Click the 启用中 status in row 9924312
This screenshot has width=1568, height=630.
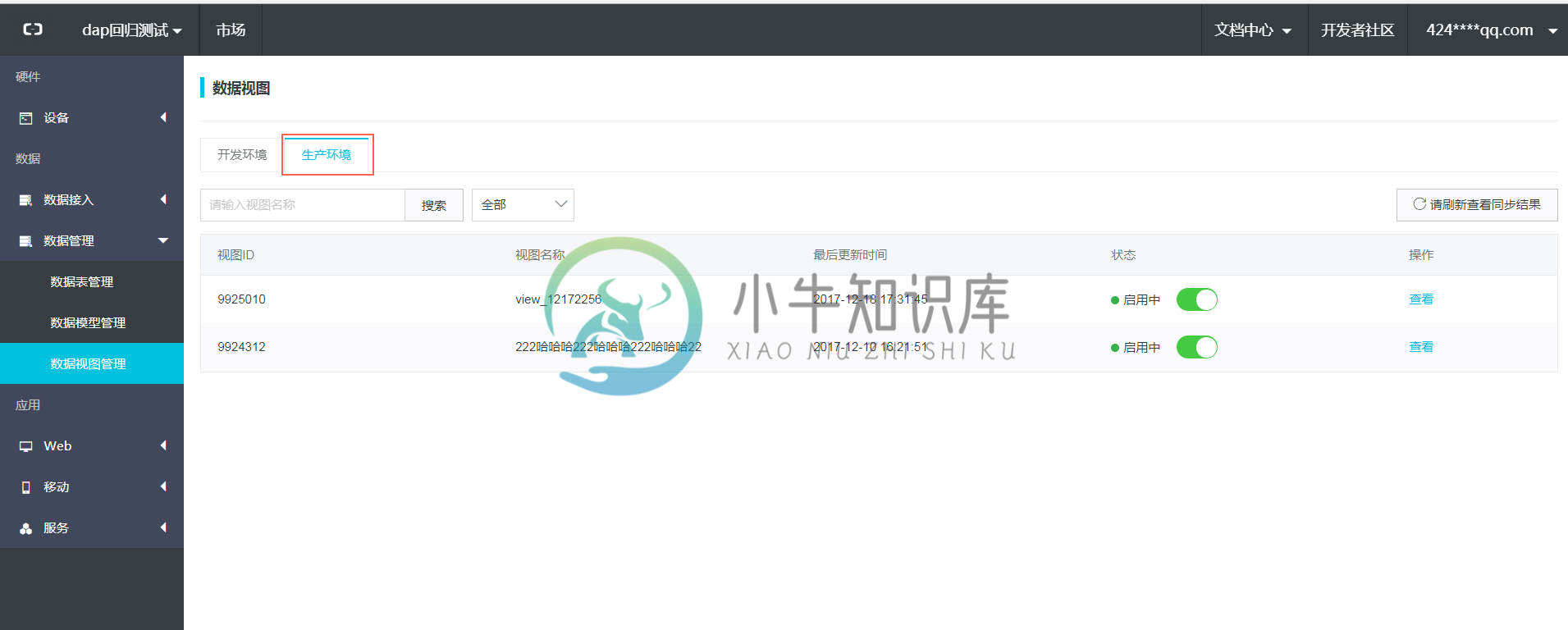tap(1136, 347)
